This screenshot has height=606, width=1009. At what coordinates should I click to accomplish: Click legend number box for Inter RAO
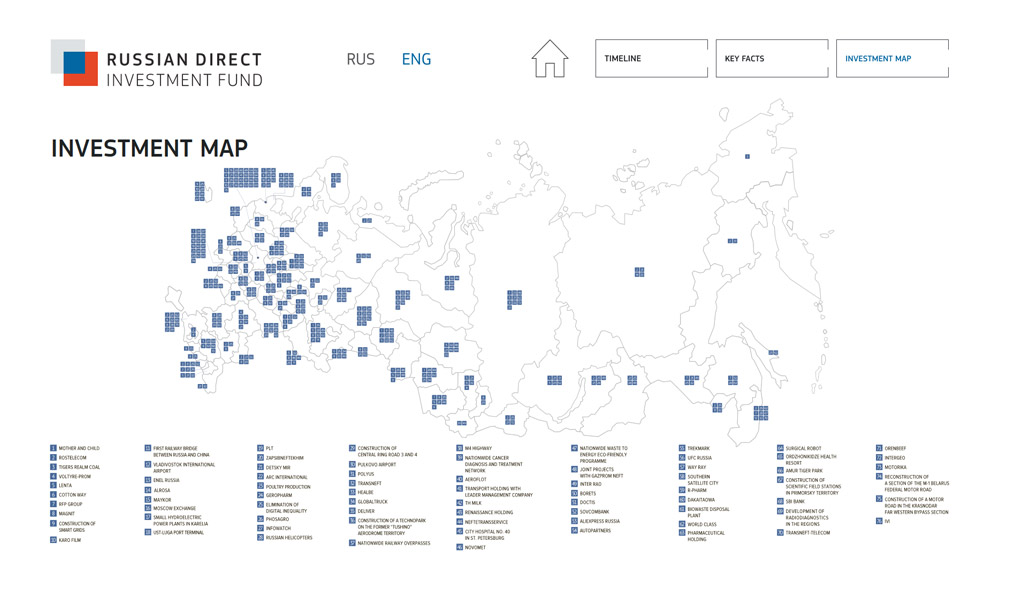(x=575, y=484)
